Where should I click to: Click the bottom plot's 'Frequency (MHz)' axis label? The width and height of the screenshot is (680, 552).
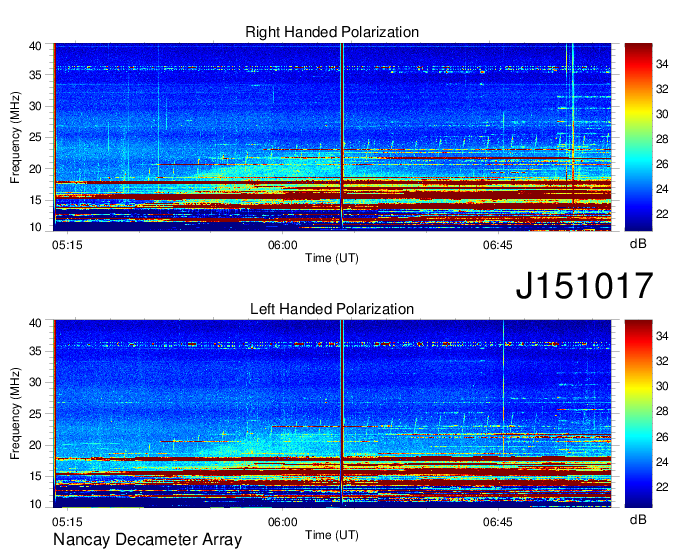[15, 414]
